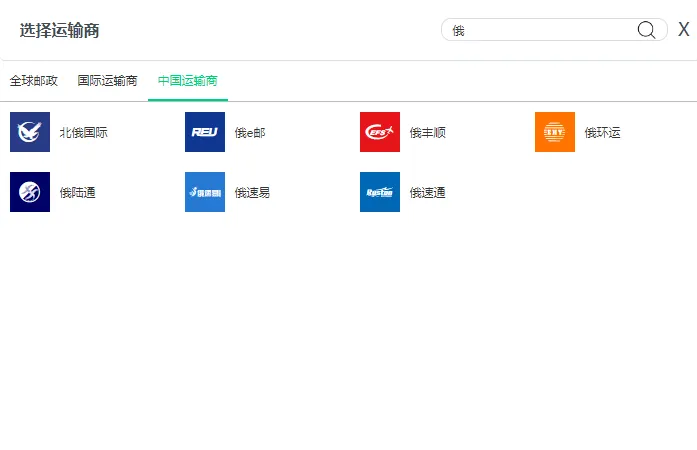Viewport: 697px width, 450px height.
Task: Select the 中国运输商 tab
Action: (x=188, y=80)
